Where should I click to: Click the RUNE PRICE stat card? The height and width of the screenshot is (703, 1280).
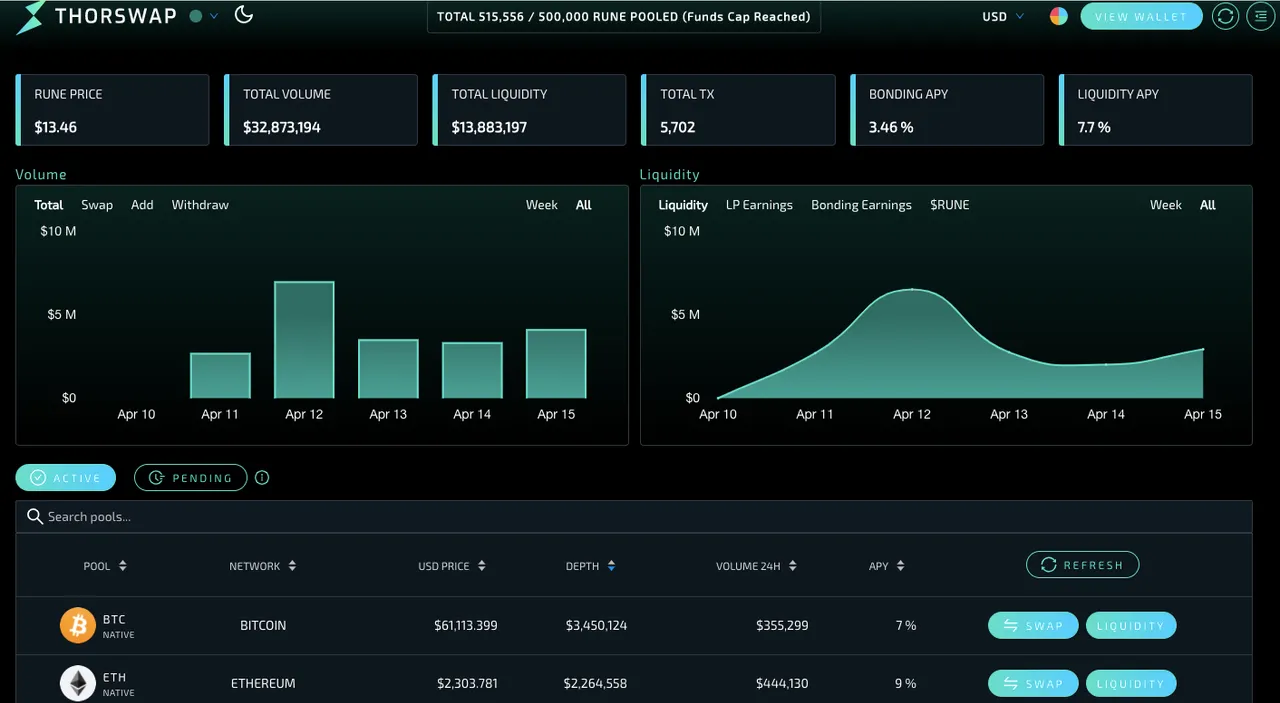(112, 110)
